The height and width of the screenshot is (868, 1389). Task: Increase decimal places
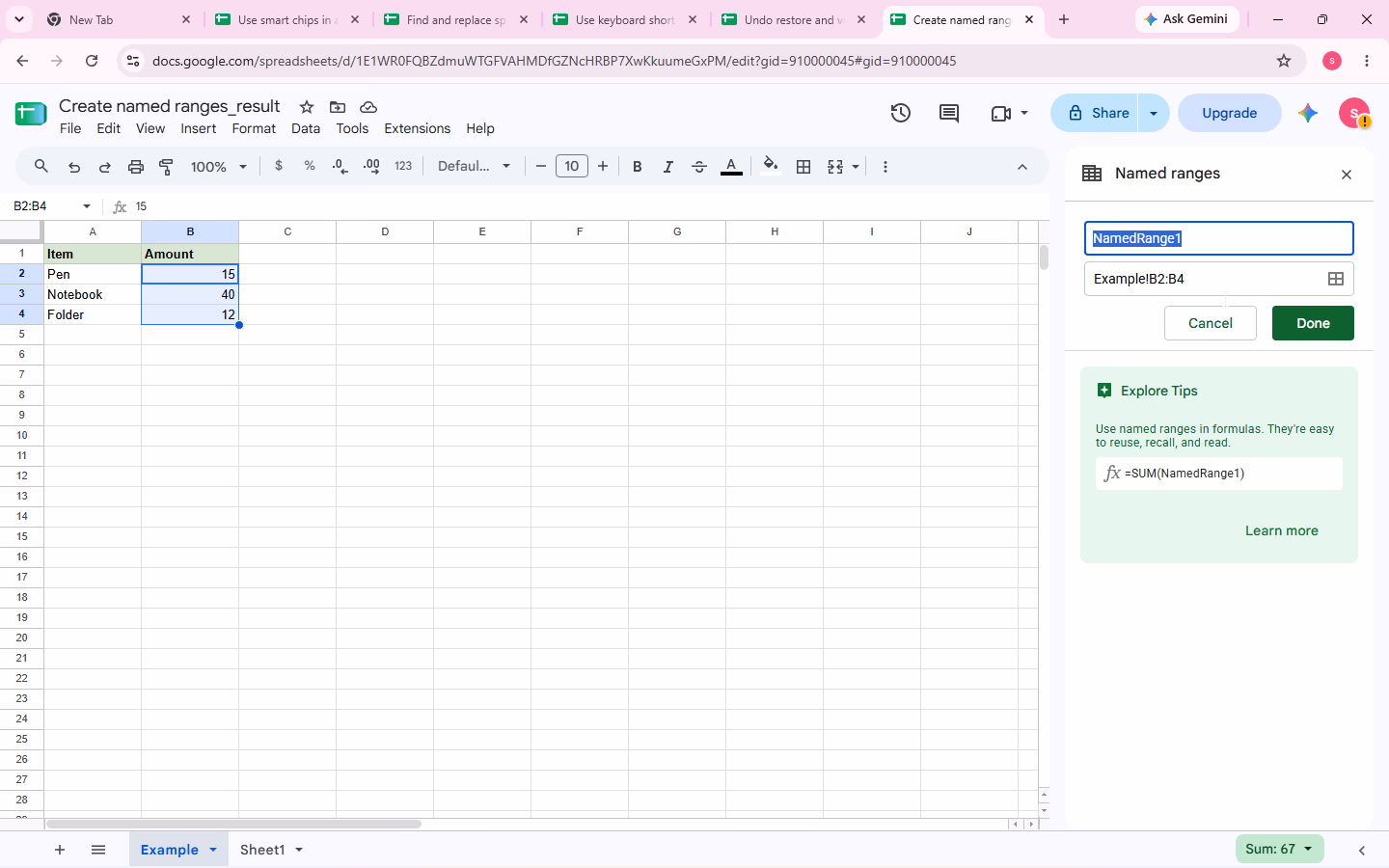[x=371, y=166]
